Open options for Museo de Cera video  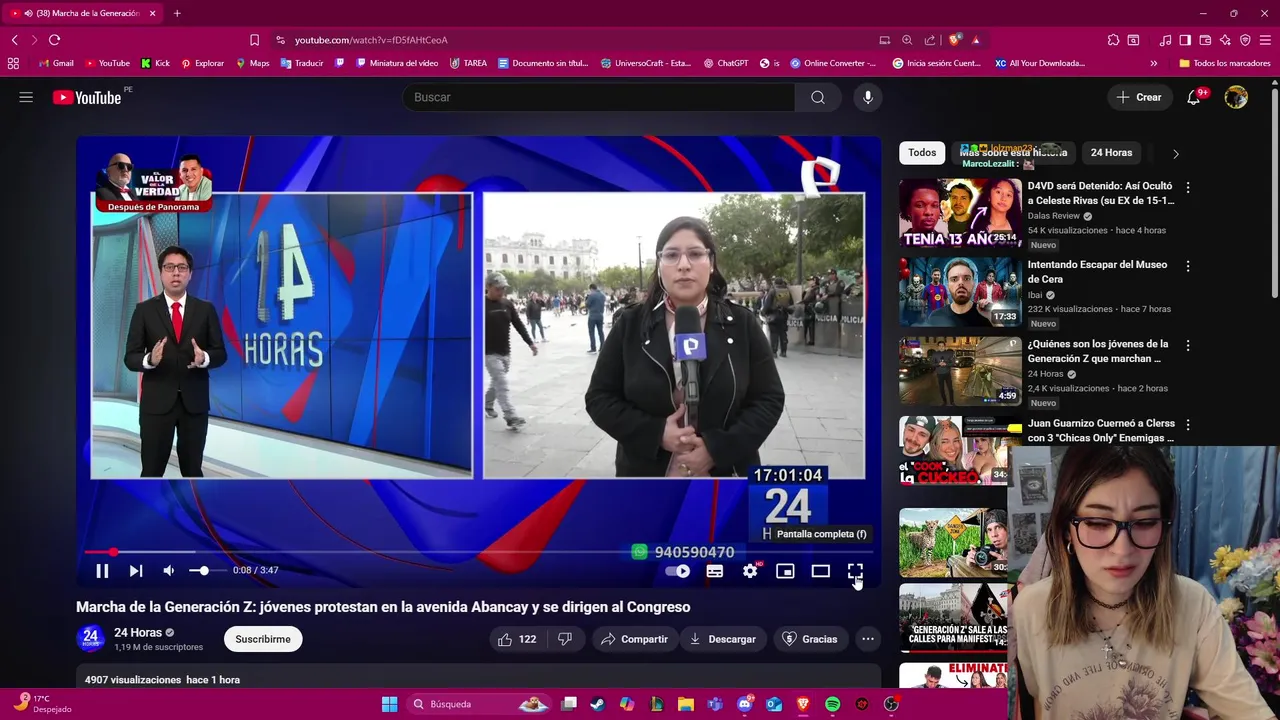pos(1188,267)
